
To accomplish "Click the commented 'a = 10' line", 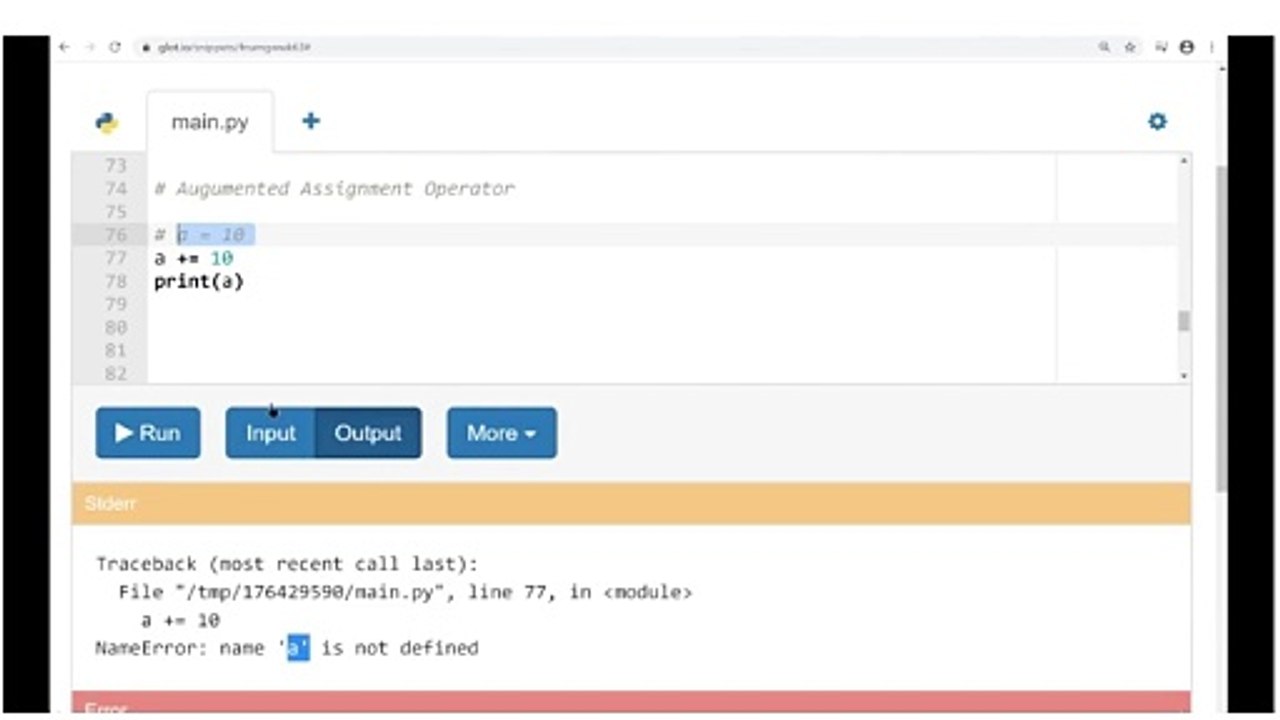I will 199,235.
